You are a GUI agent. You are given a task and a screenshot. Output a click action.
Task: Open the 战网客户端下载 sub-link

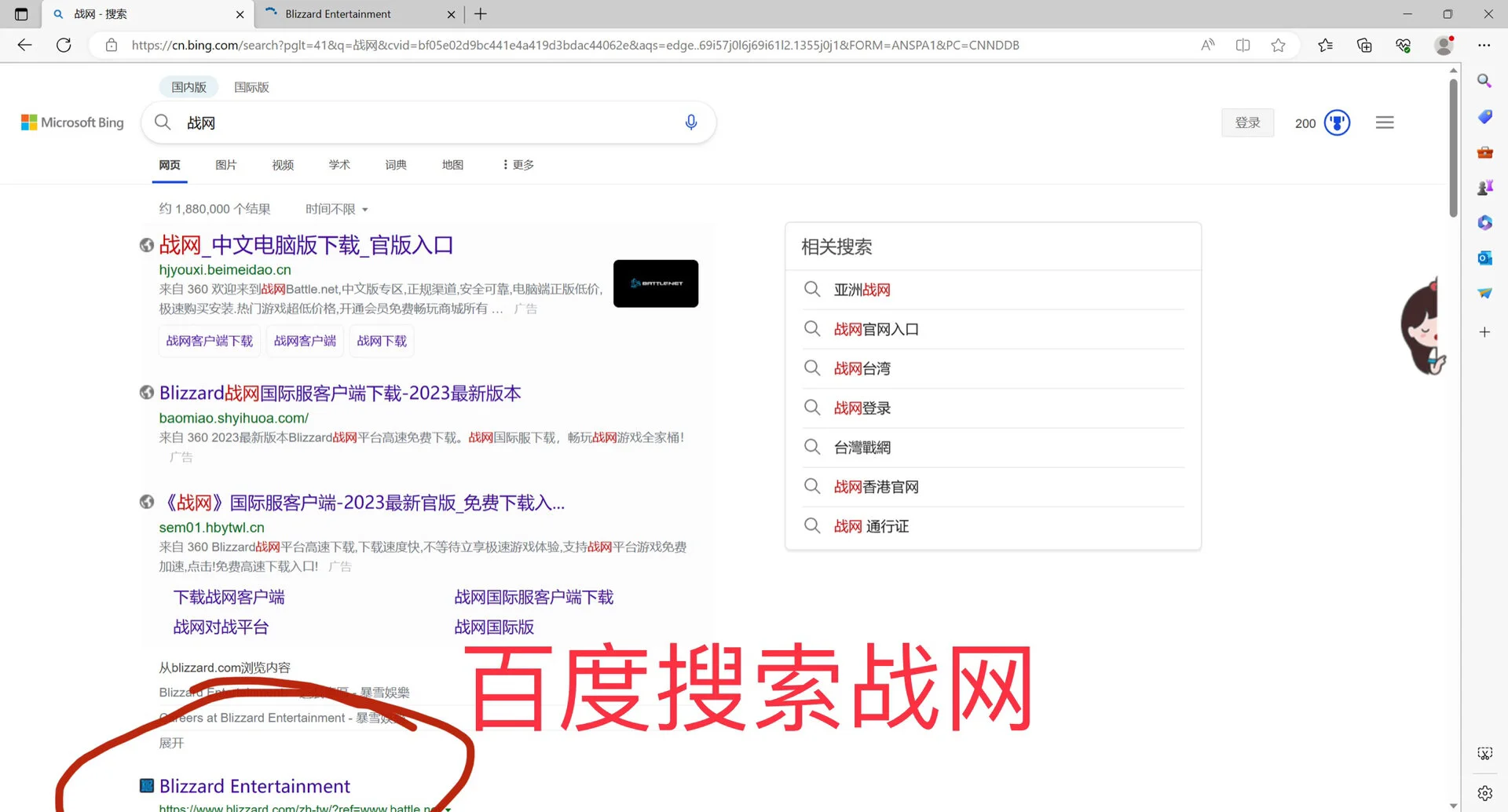210,341
